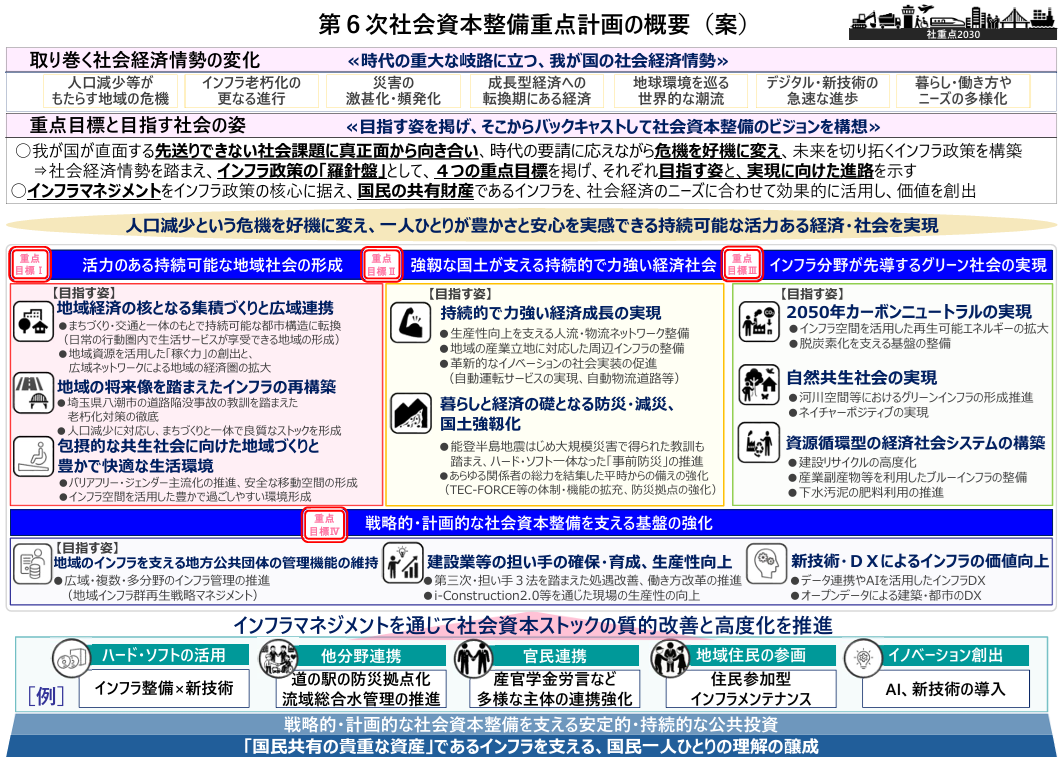This screenshot has height=763, width=1062.
Task: Click the recycling icon beside 資源循環型の経済社会システムの構築
Action: click(758, 443)
